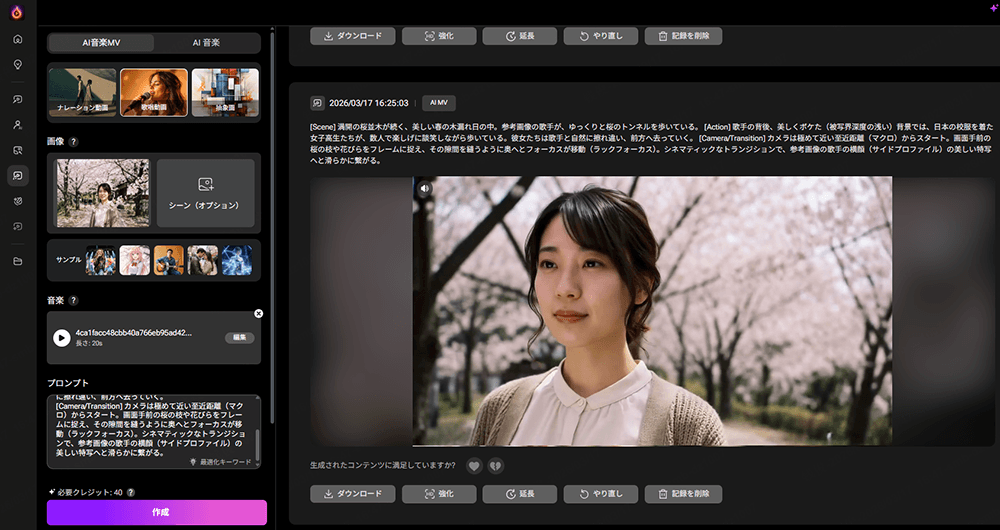The height and width of the screenshot is (530, 1000).
Task: Select the AI音楽MV tab
Action: click(x=101, y=43)
